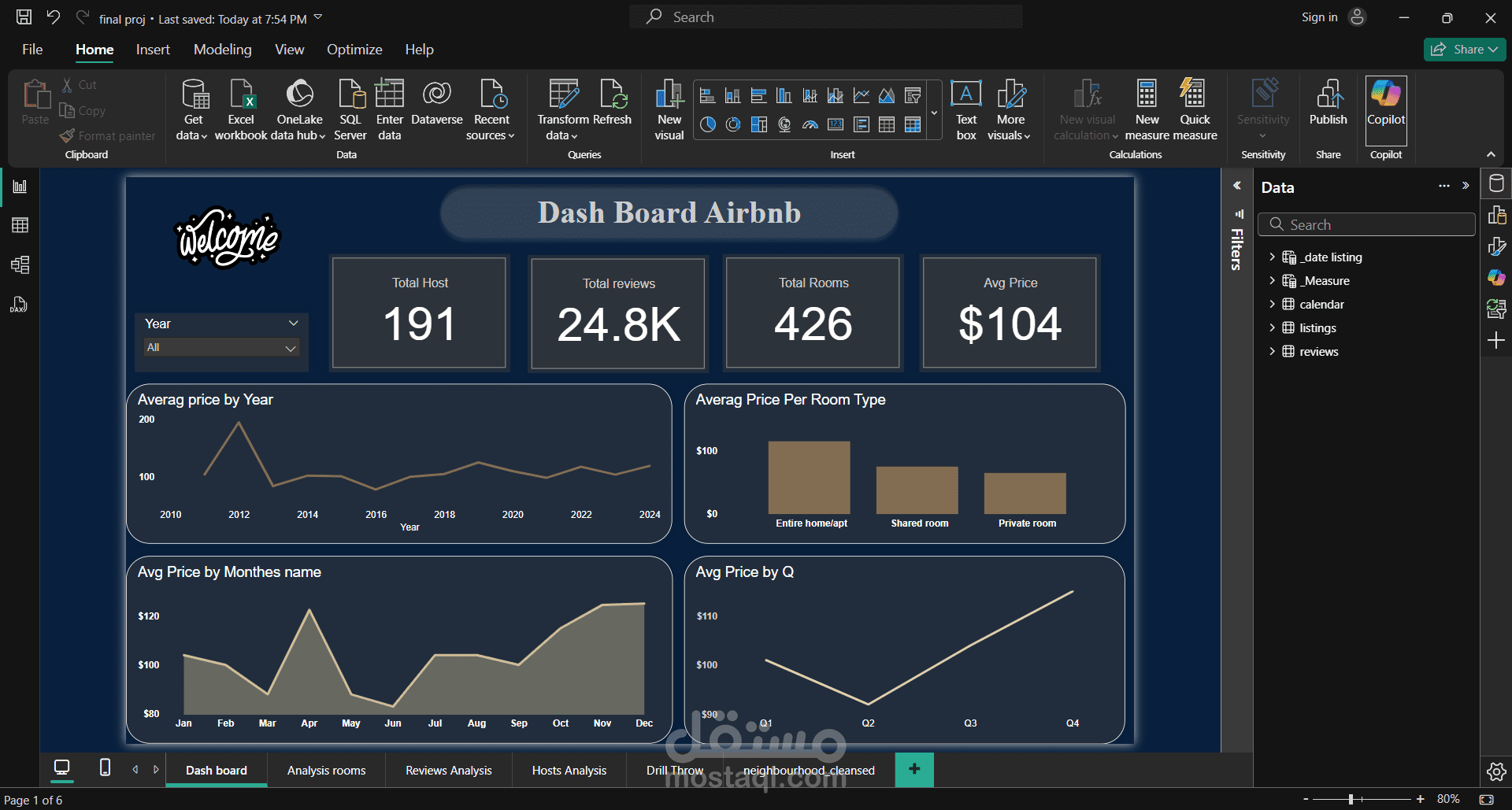
Task: Switch to Analysis rooms page tab
Action: tap(326, 770)
